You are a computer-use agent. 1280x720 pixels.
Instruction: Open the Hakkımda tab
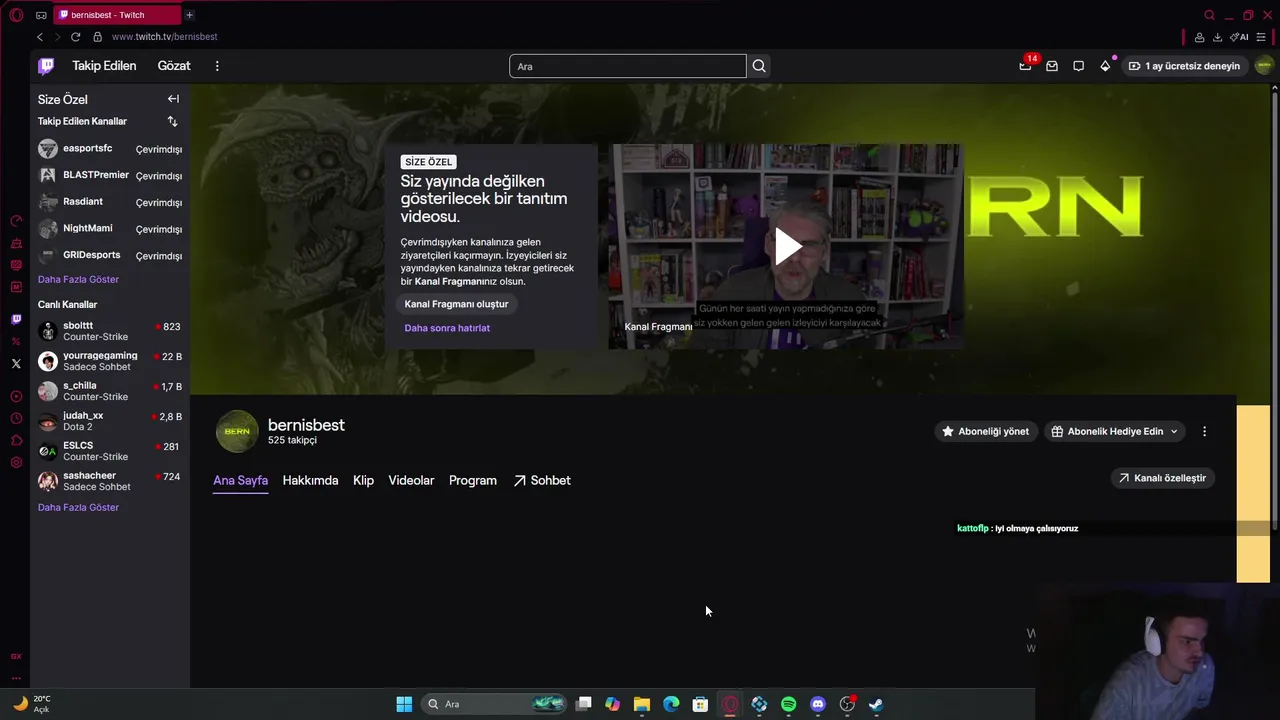pyautogui.click(x=310, y=481)
